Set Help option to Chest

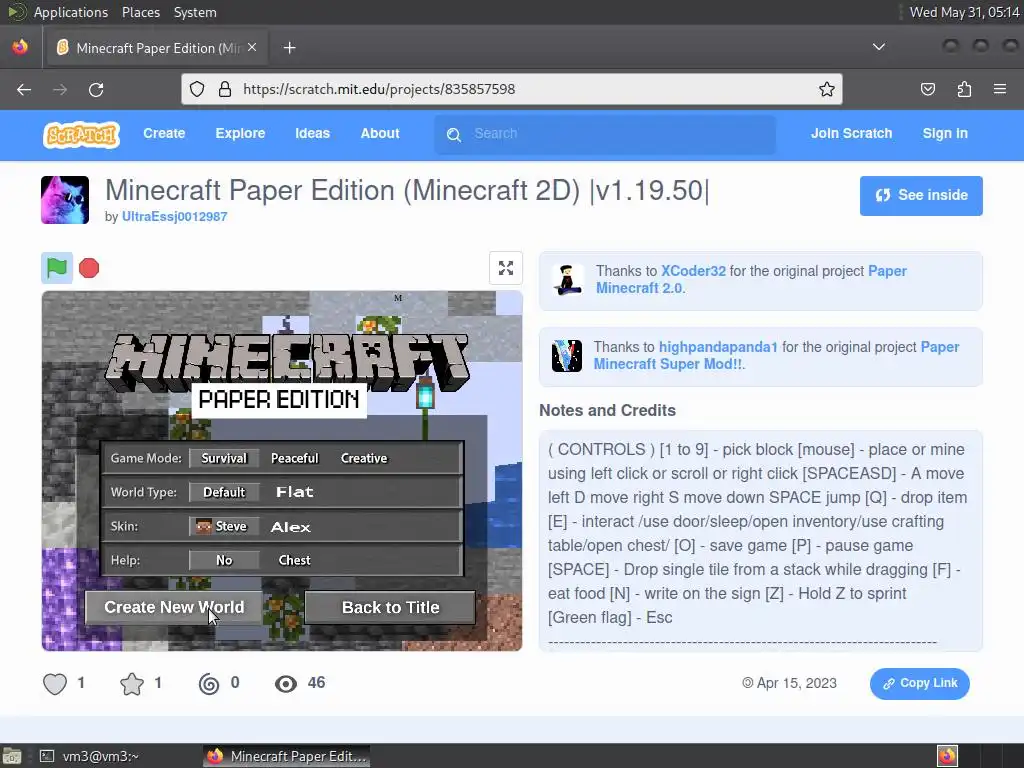pos(295,560)
